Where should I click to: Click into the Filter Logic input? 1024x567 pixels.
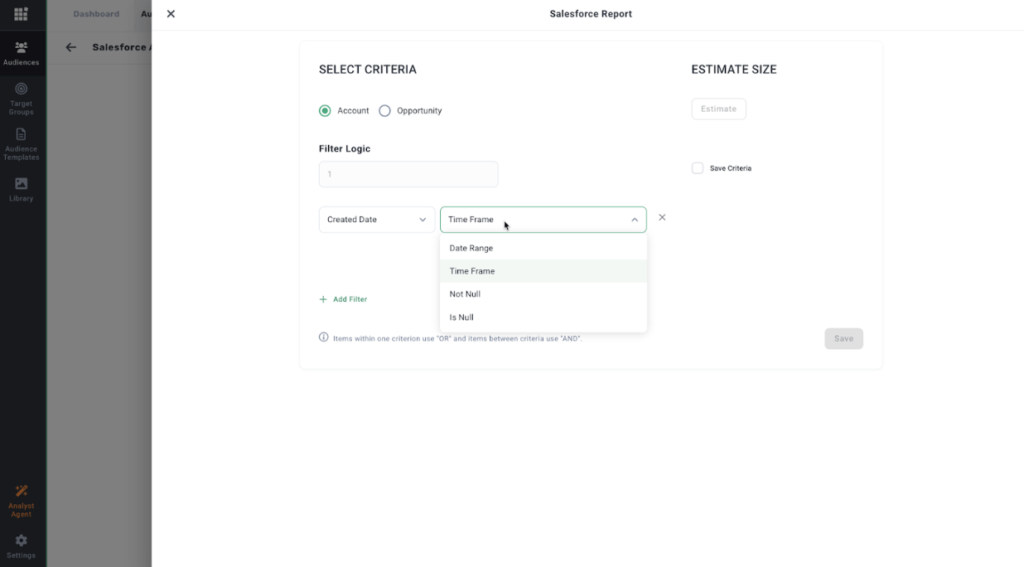408,174
